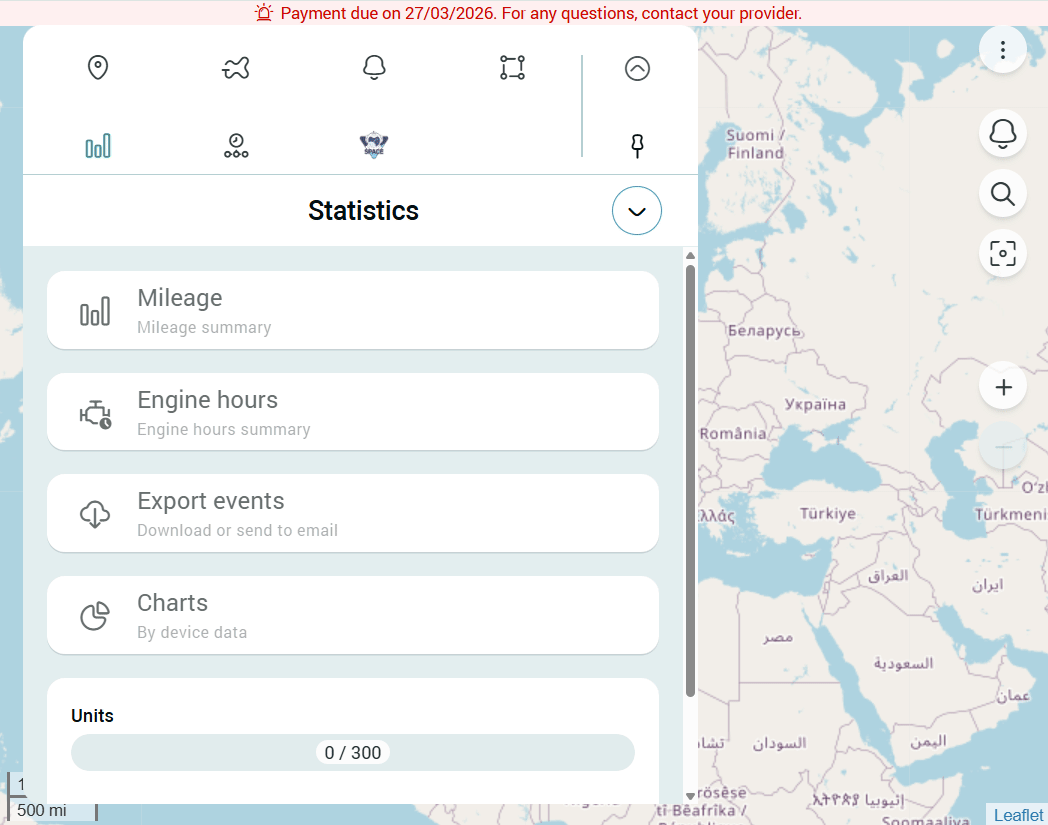
Task: Click the bar chart statistics icon
Action: 98,147
